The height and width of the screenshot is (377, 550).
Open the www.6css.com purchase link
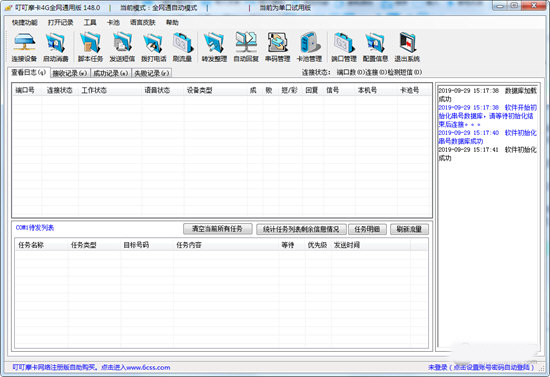tap(91, 367)
